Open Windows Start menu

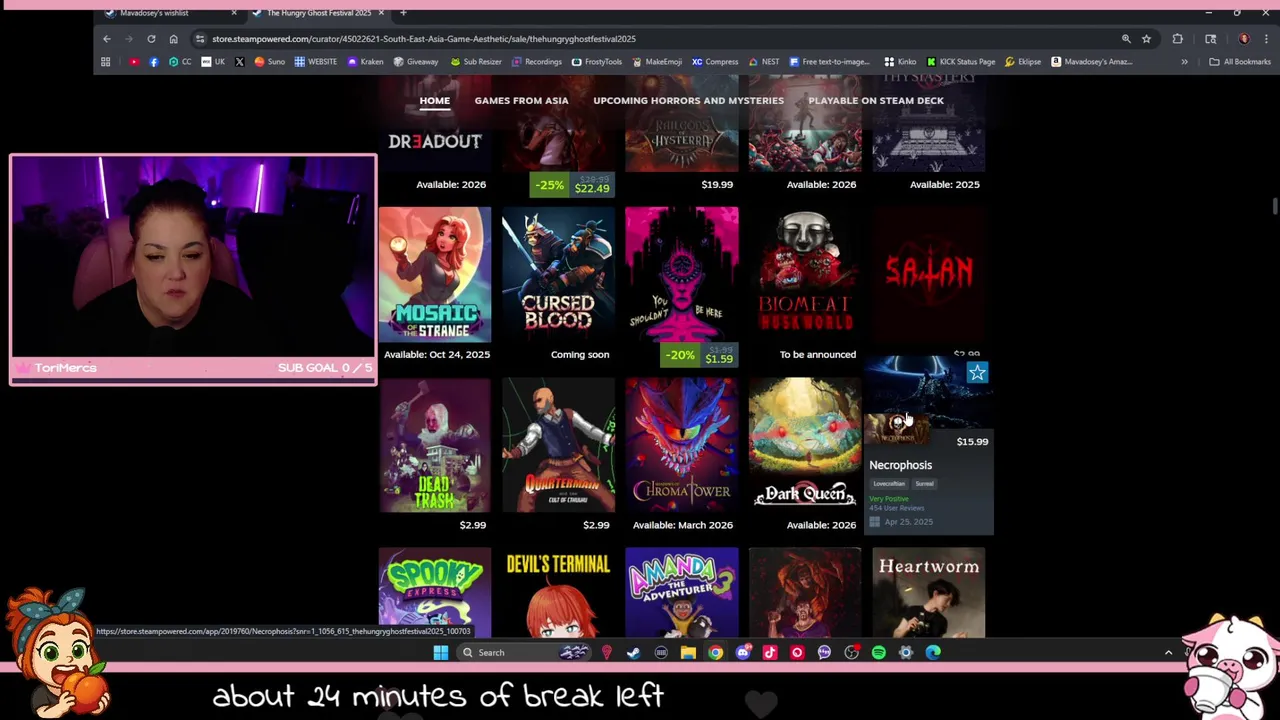(x=441, y=652)
